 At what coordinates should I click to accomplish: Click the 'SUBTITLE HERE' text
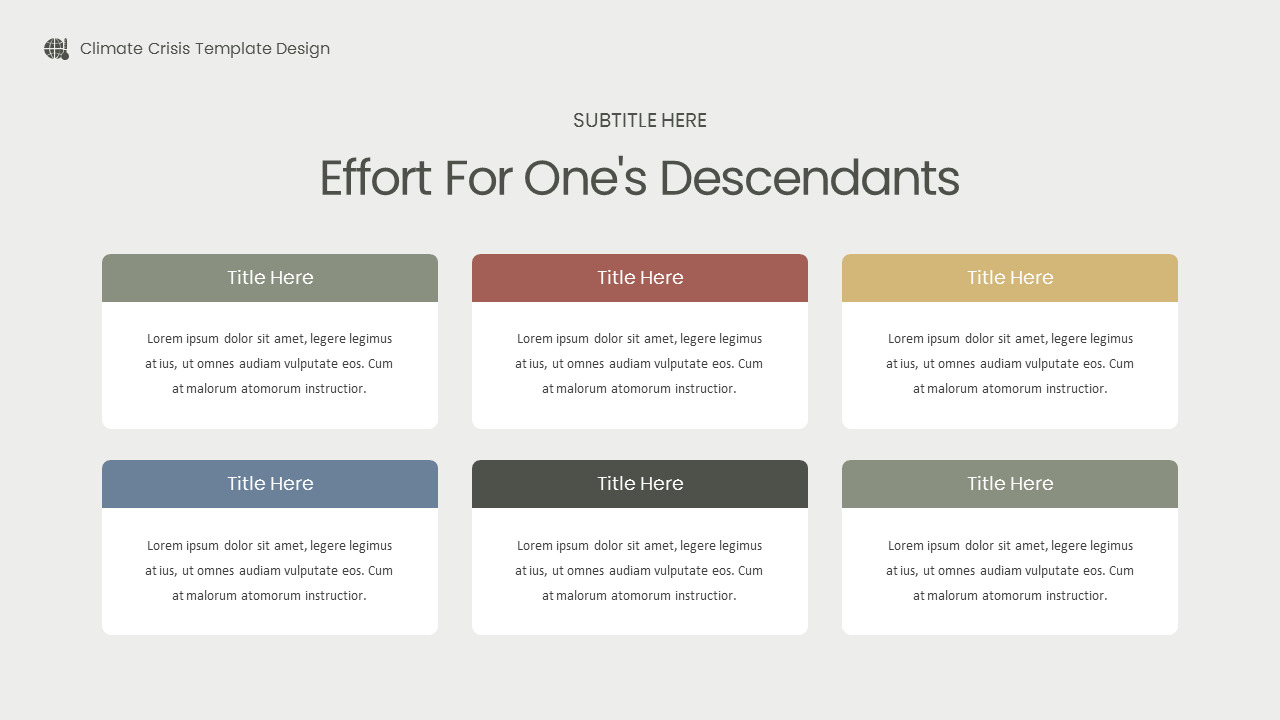coord(640,121)
